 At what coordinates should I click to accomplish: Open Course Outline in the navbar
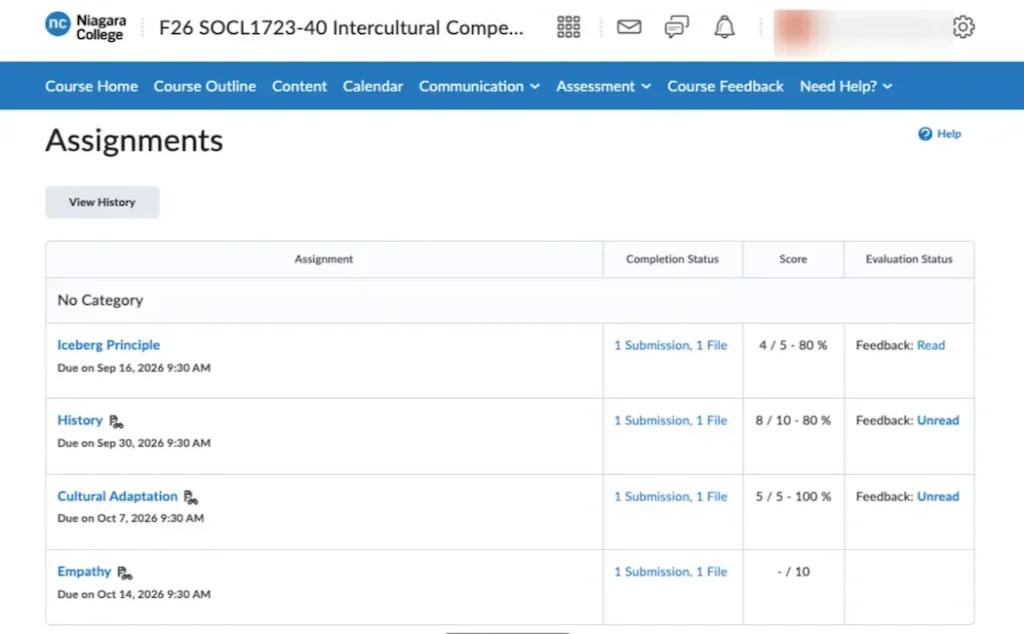point(204,86)
